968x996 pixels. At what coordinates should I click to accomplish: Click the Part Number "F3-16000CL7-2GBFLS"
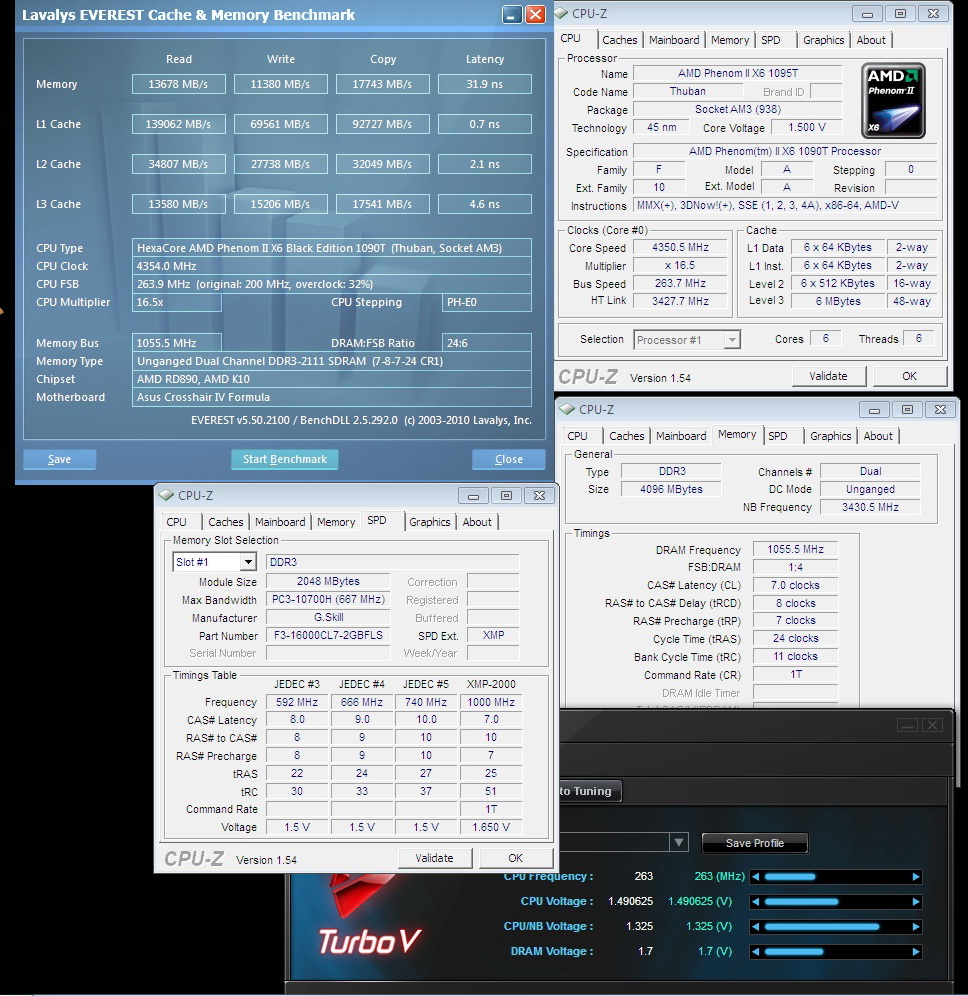coord(328,635)
